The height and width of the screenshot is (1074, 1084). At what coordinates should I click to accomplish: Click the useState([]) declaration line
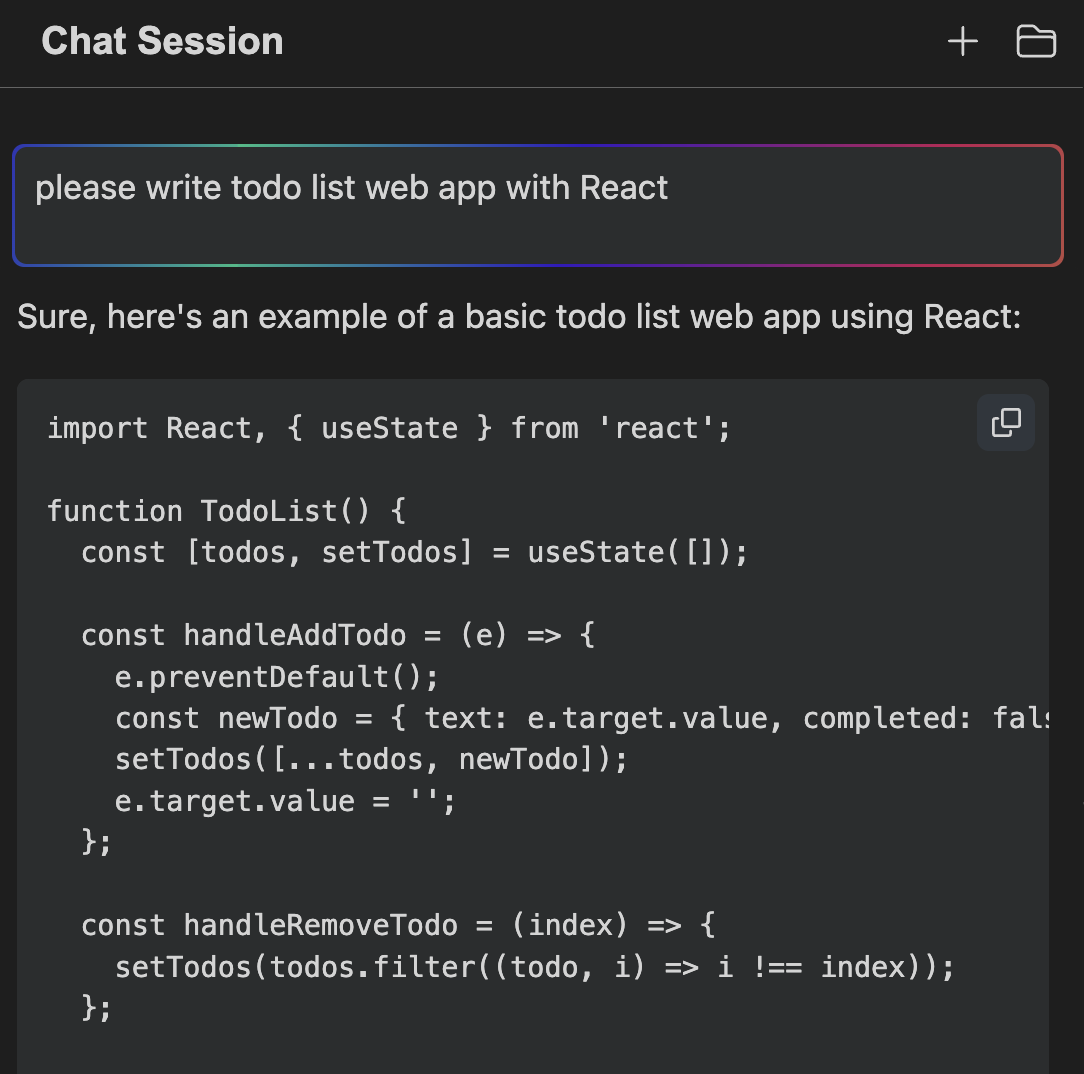tap(414, 552)
